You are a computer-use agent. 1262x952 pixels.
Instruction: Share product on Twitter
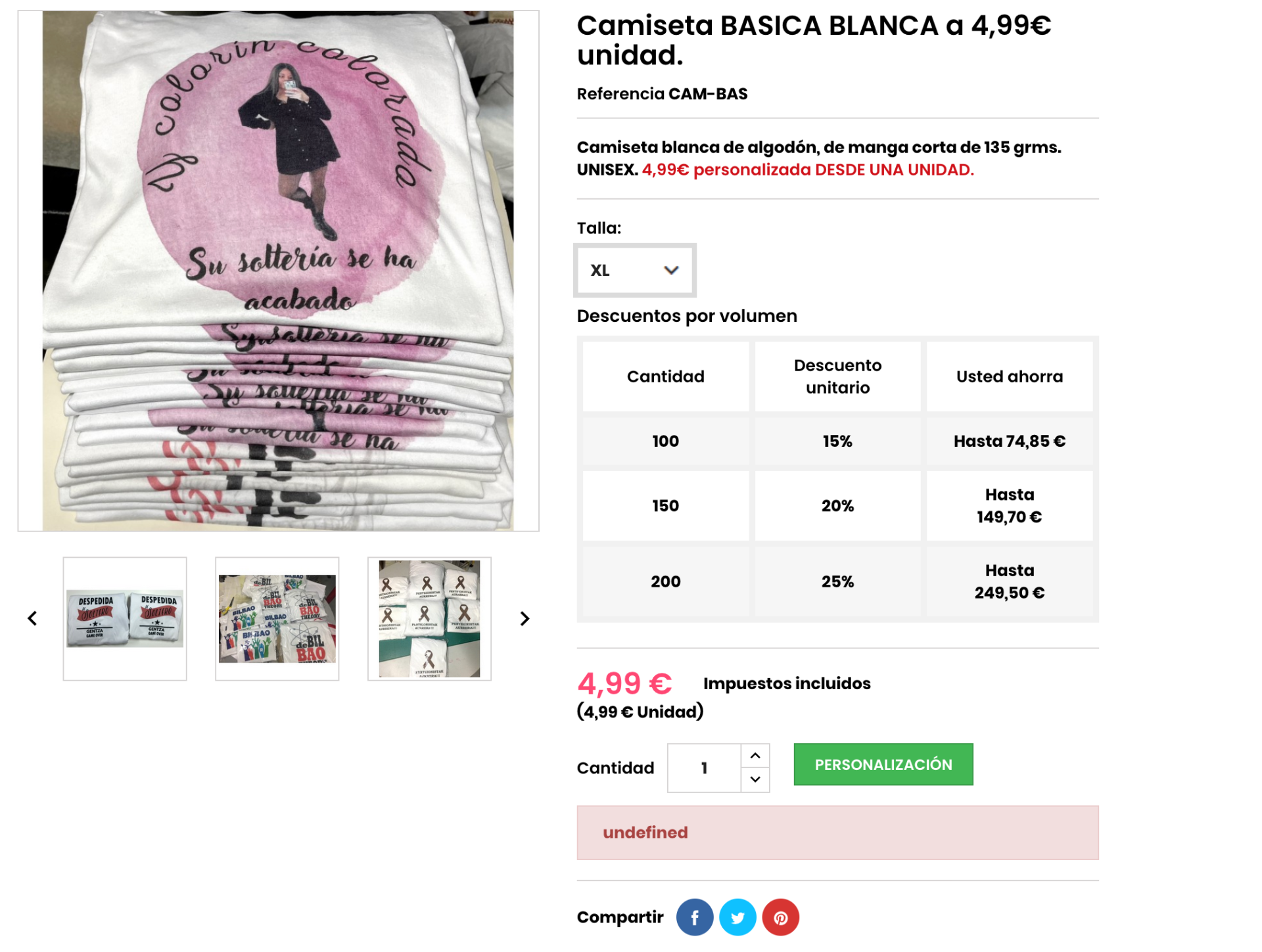pyautogui.click(x=737, y=917)
